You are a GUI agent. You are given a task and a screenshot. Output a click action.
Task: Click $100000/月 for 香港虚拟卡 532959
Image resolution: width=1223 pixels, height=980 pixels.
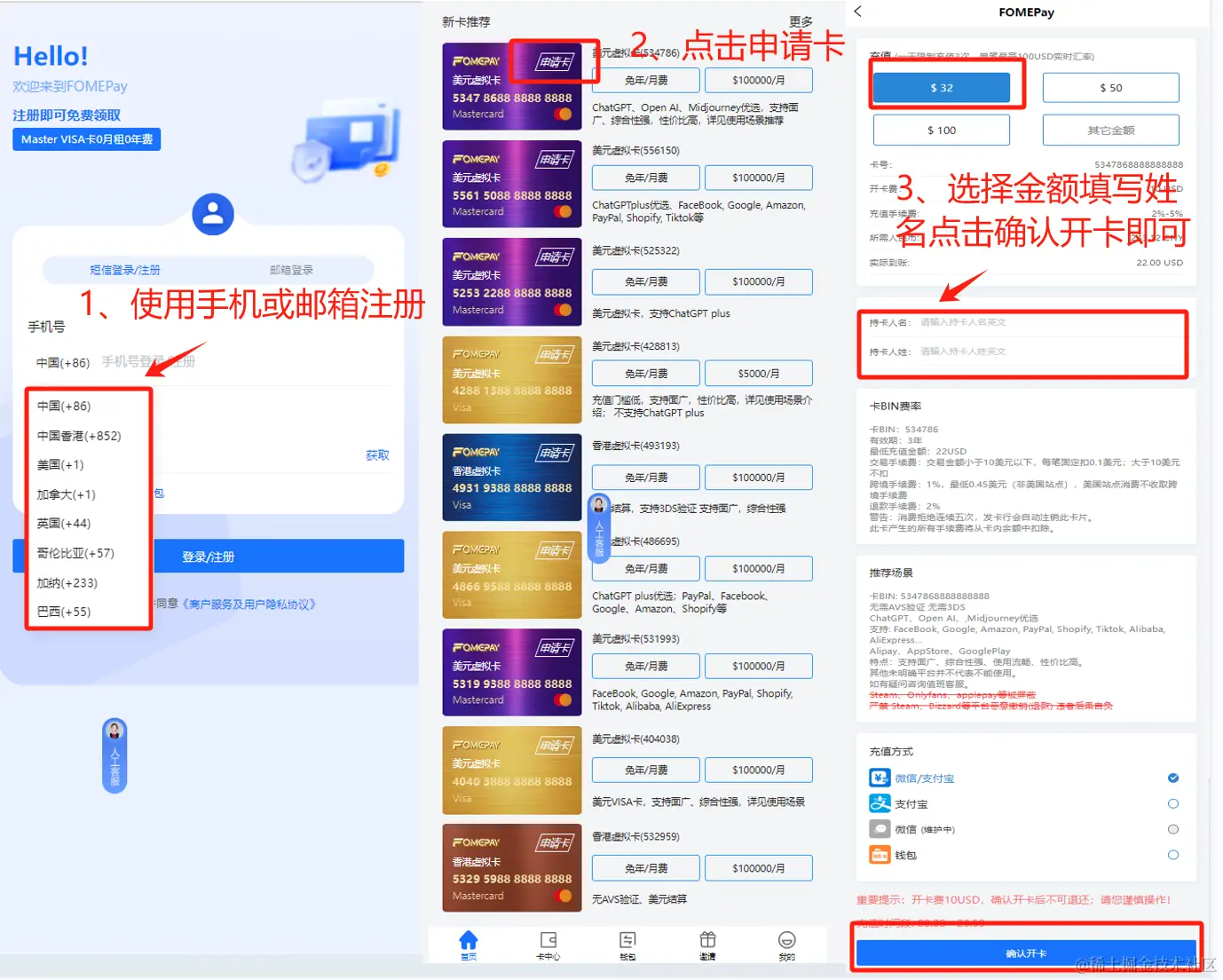tap(759, 868)
